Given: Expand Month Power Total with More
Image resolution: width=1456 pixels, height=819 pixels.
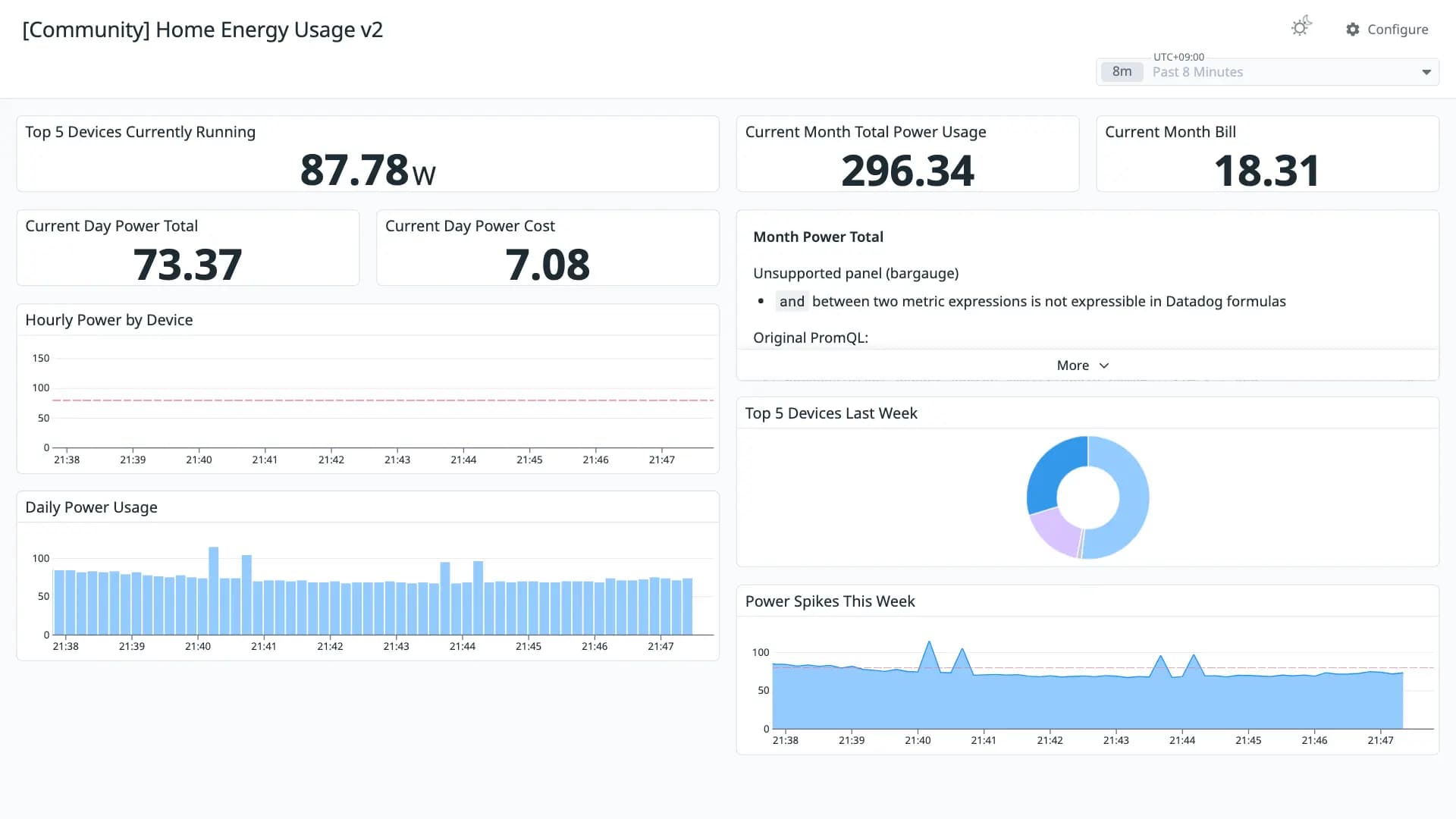Looking at the screenshot, I should 1083,366.
